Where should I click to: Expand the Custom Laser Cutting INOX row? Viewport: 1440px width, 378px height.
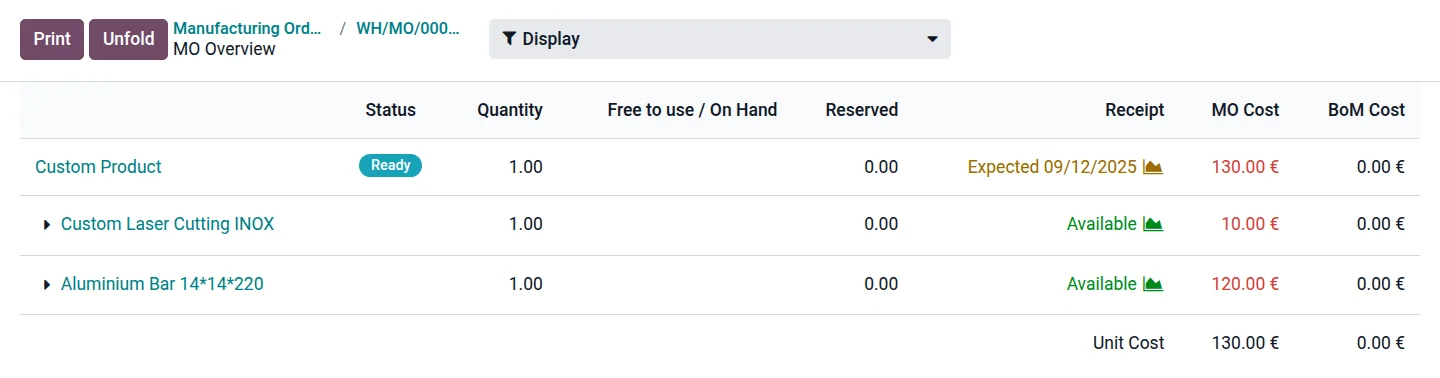(x=47, y=225)
